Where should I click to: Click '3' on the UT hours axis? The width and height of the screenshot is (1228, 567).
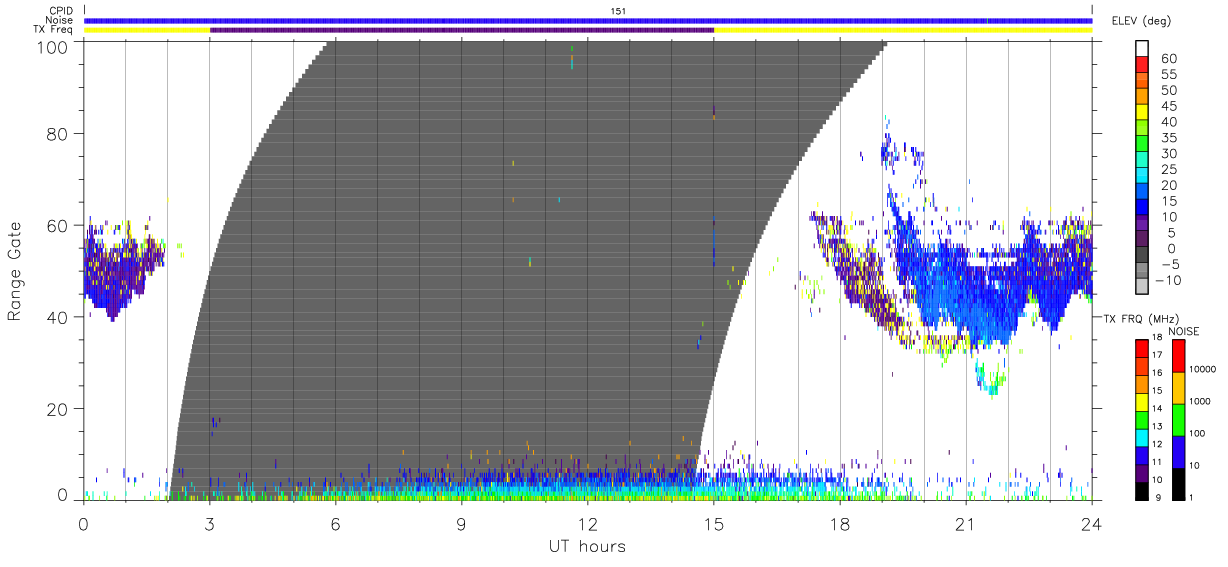pyautogui.click(x=210, y=524)
